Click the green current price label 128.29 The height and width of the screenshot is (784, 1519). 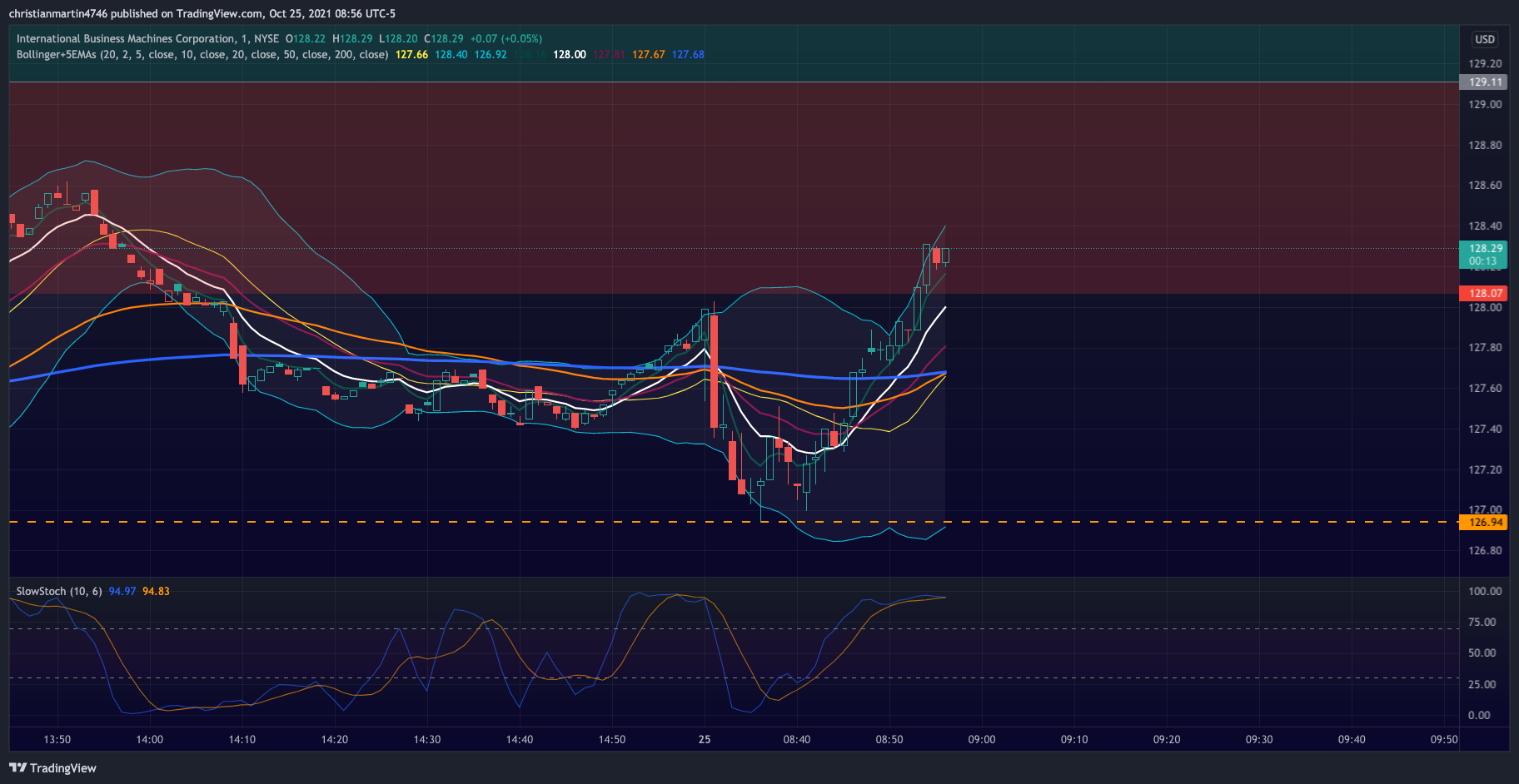pyautogui.click(x=1484, y=248)
